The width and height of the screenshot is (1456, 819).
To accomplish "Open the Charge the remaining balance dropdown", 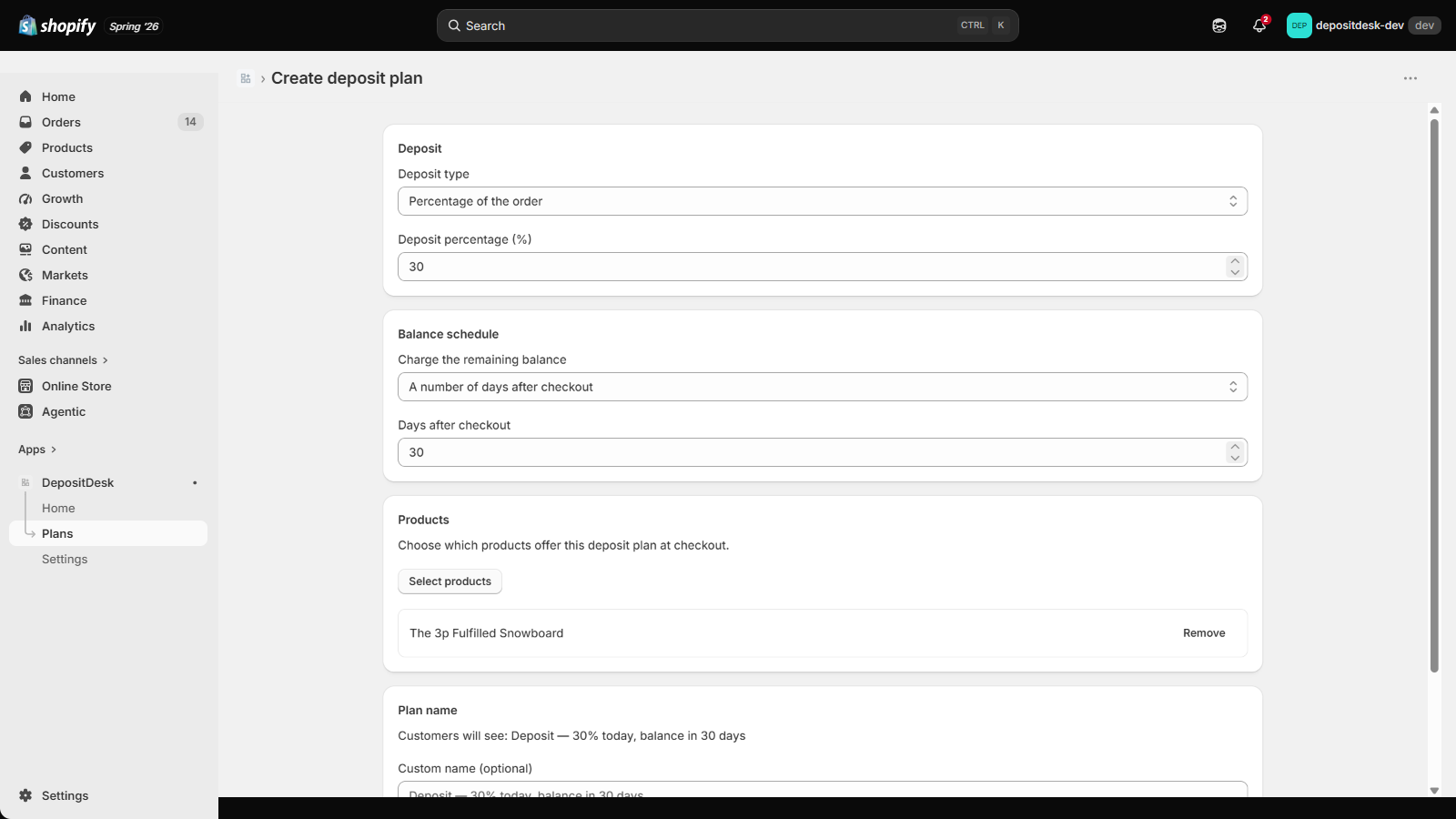I will coord(823,387).
